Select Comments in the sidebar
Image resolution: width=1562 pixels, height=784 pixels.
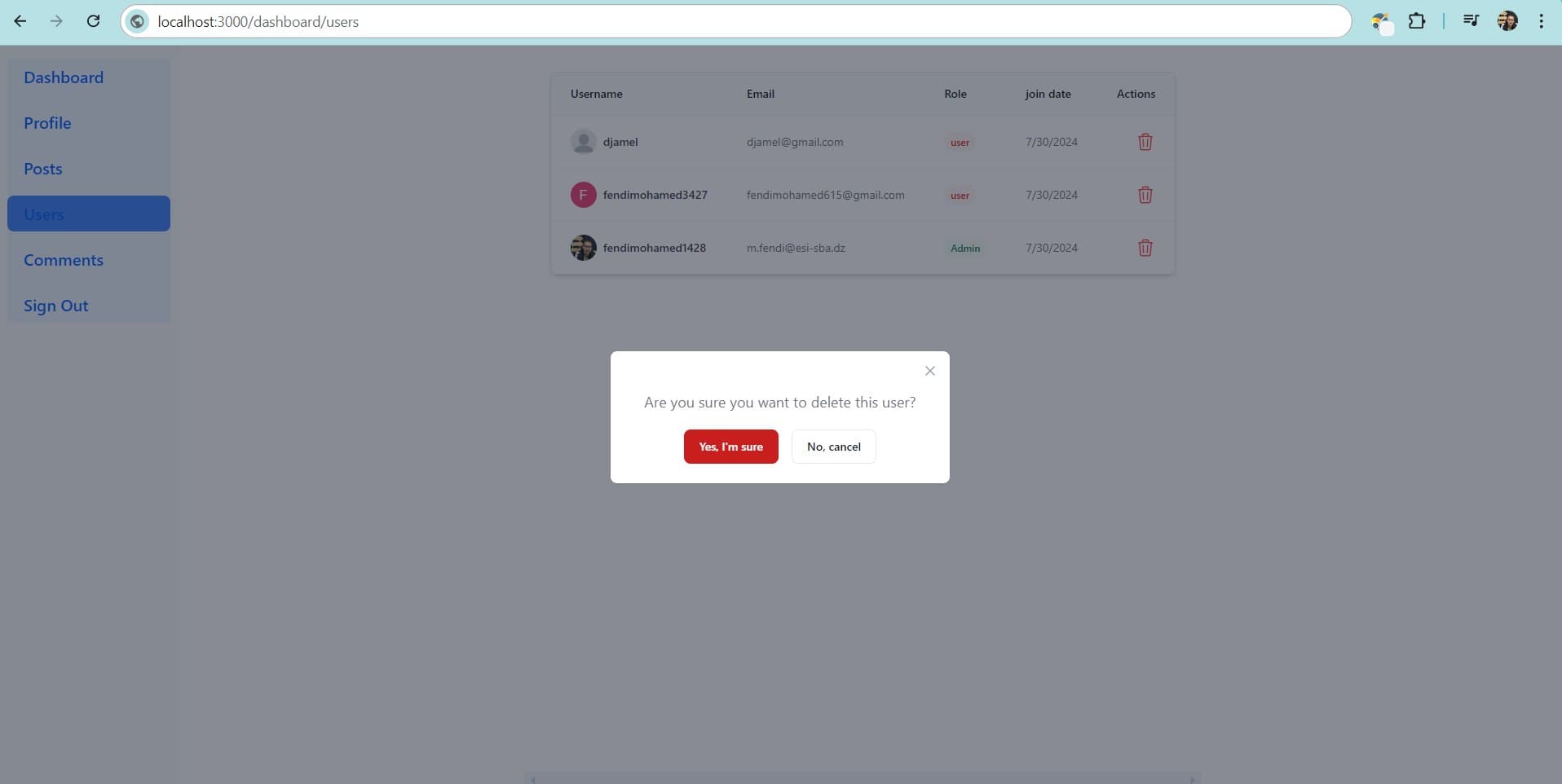(x=64, y=260)
